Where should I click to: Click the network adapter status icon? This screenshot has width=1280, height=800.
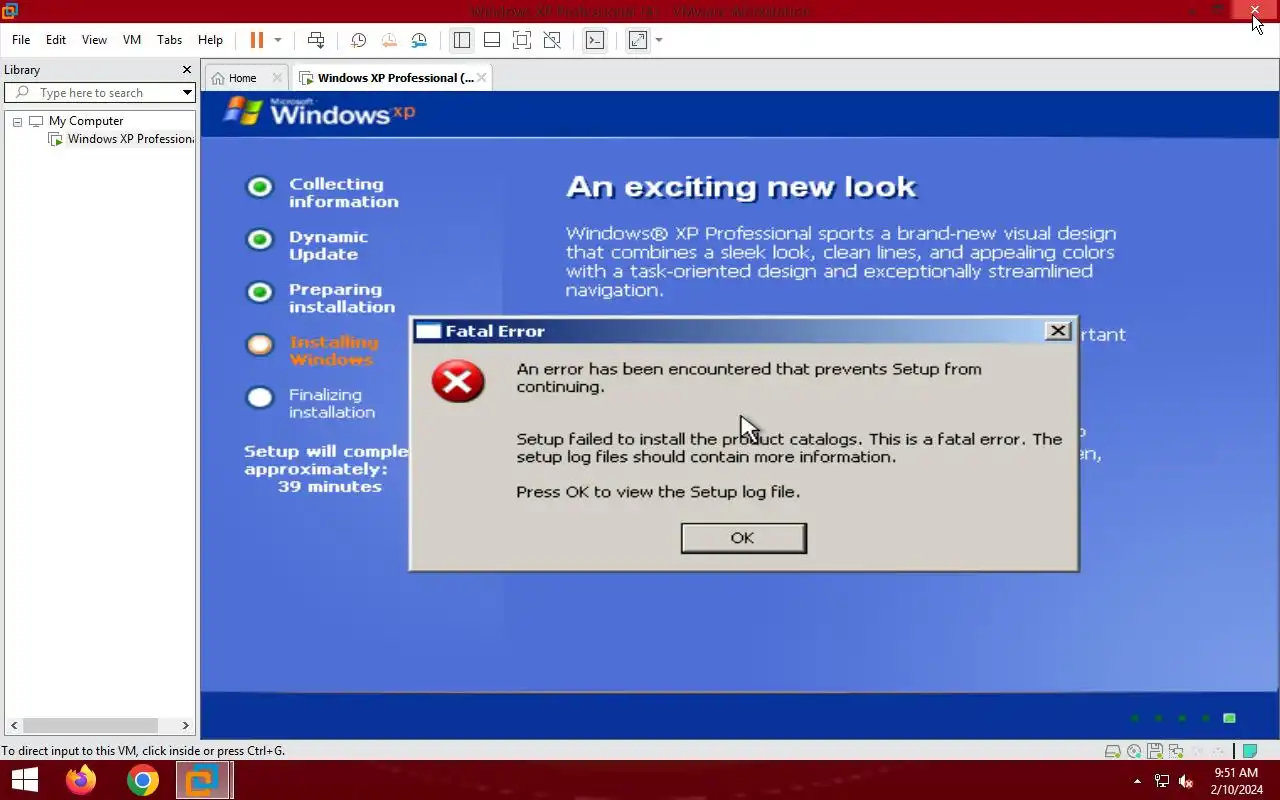click(1176, 751)
